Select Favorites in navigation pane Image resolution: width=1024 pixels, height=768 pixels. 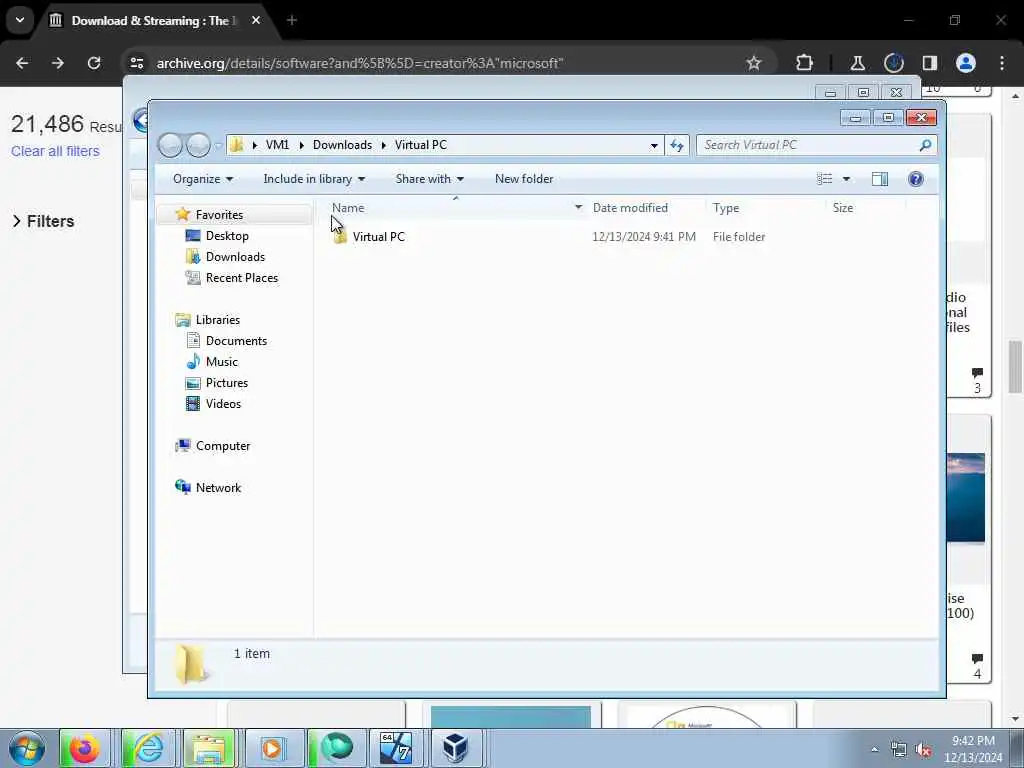pos(219,215)
